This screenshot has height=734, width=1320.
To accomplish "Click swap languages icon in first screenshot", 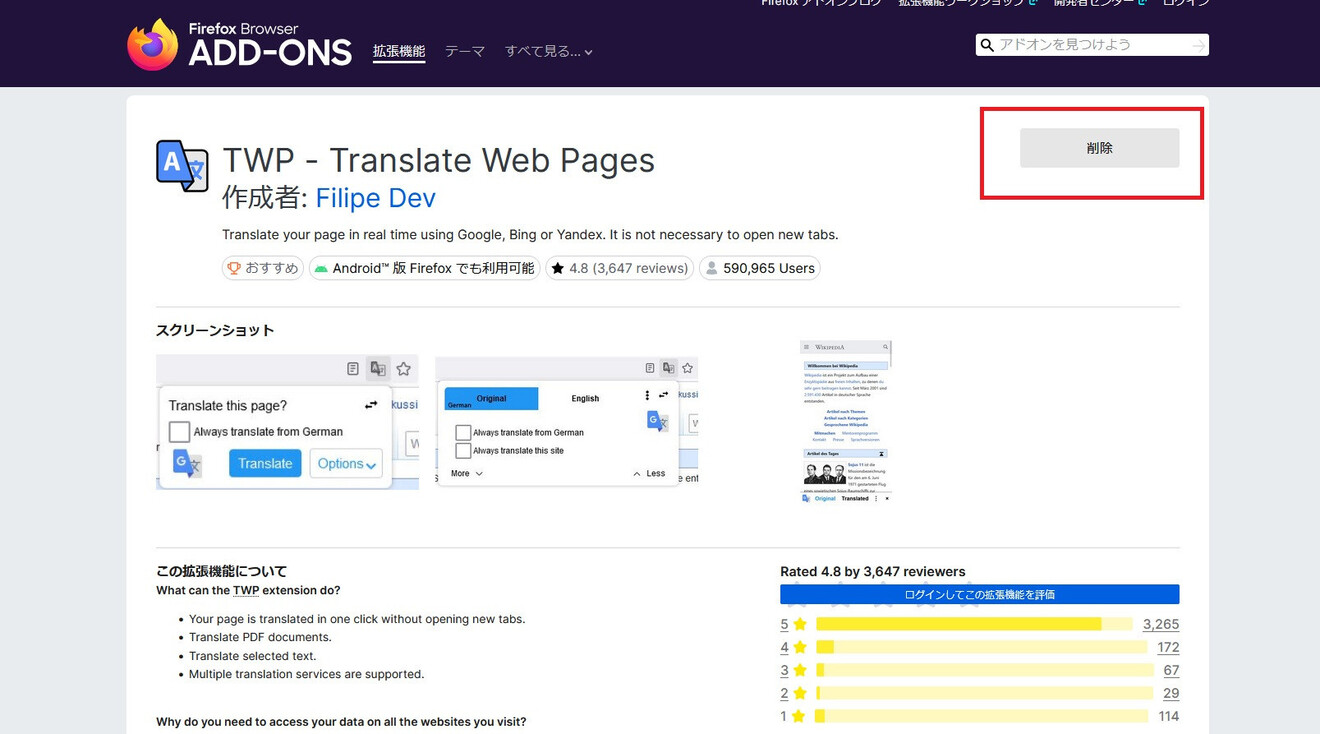I will tap(371, 405).
